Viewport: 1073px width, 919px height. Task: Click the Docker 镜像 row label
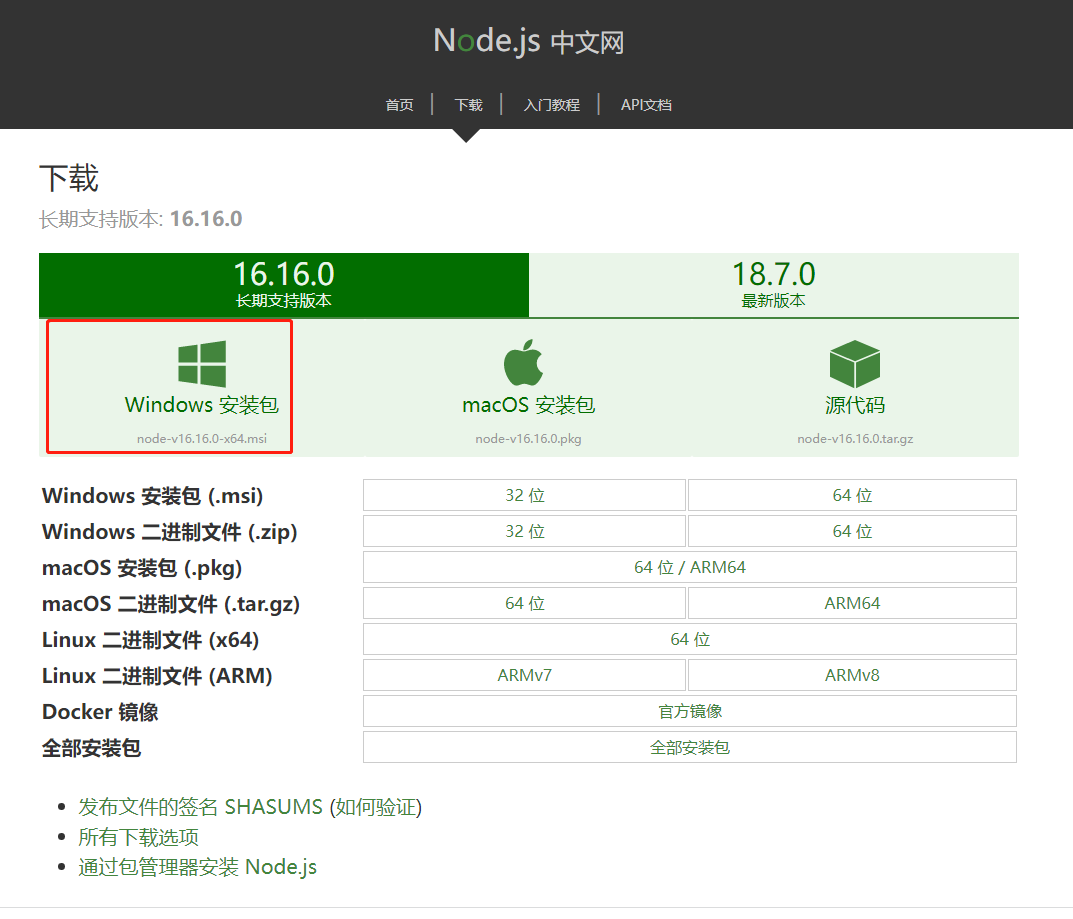[x=100, y=712]
